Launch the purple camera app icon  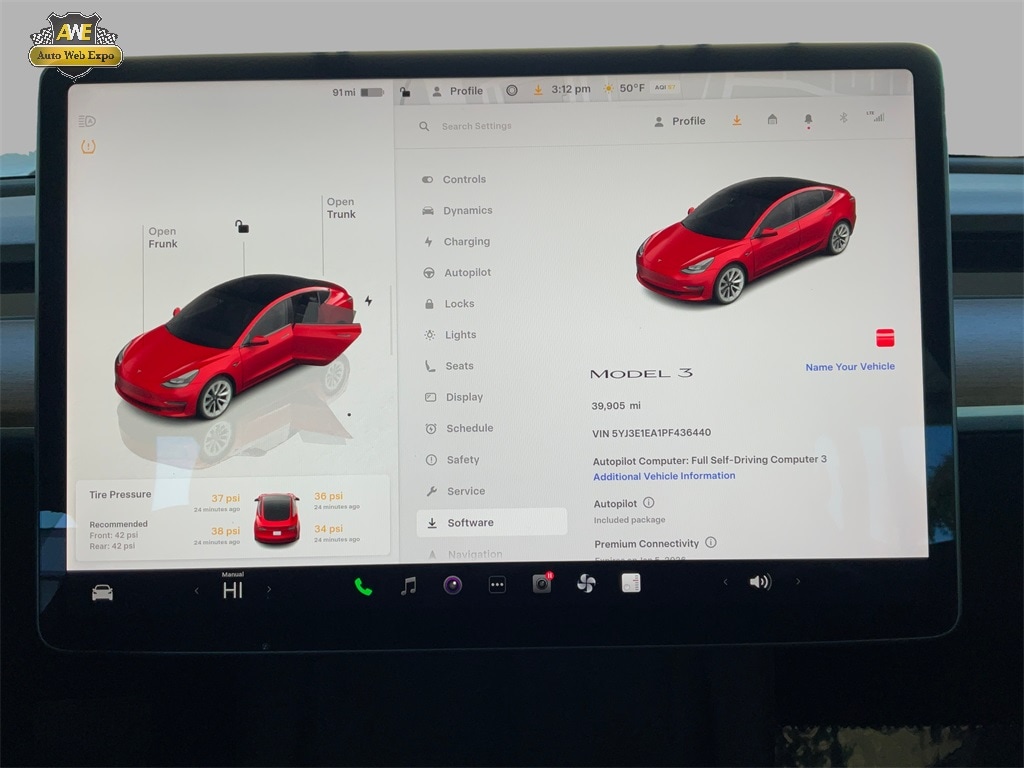pyautogui.click(x=453, y=585)
